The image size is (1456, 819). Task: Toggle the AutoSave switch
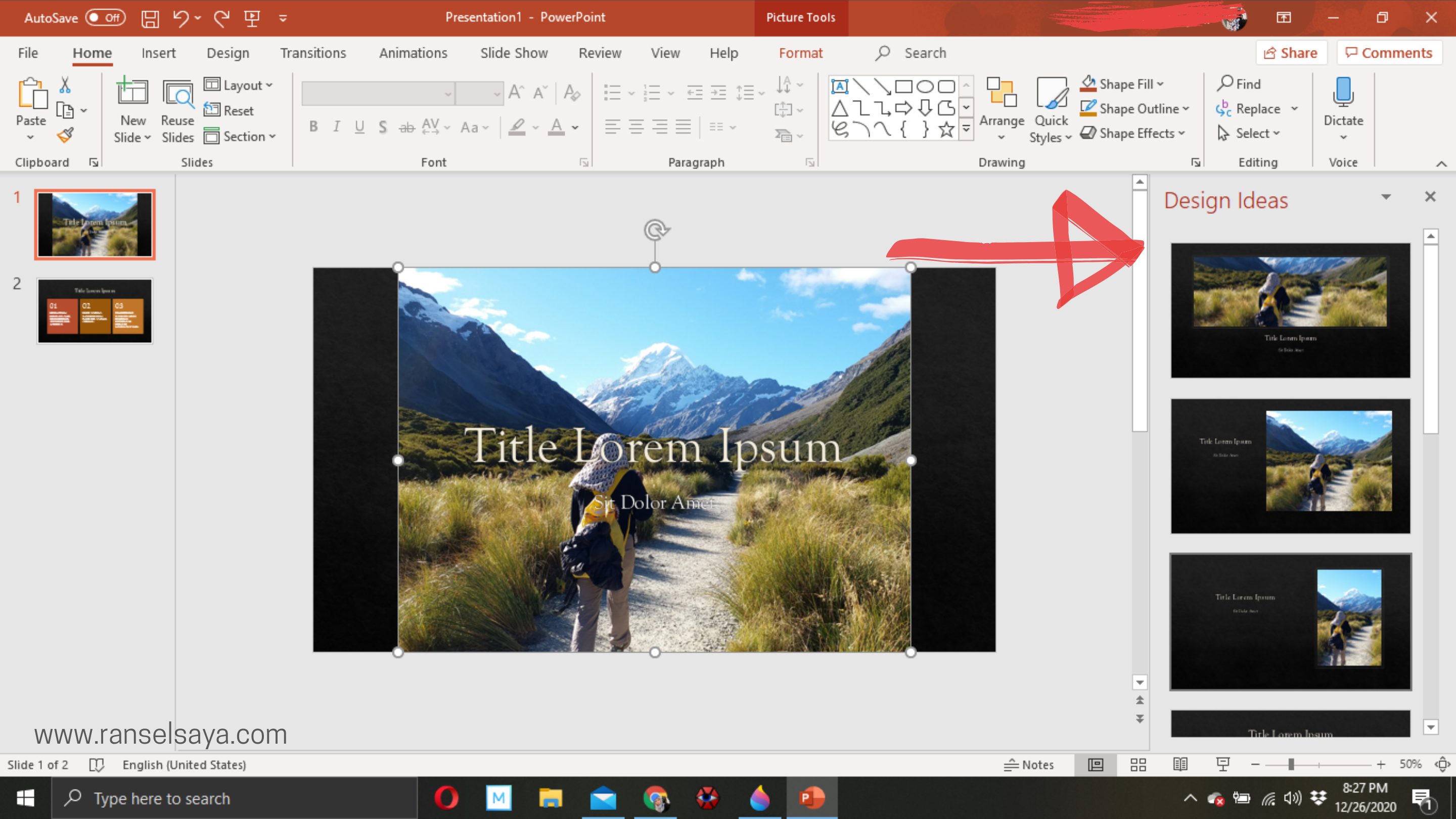click(x=106, y=18)
